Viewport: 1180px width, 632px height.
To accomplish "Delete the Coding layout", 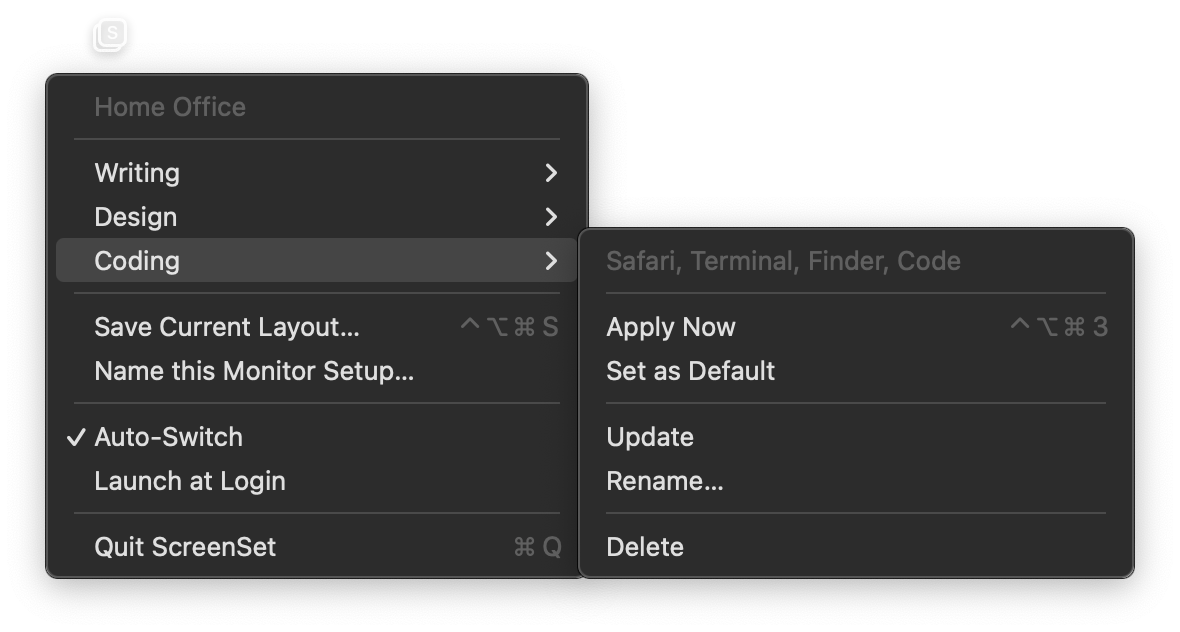I will point(856,546).
